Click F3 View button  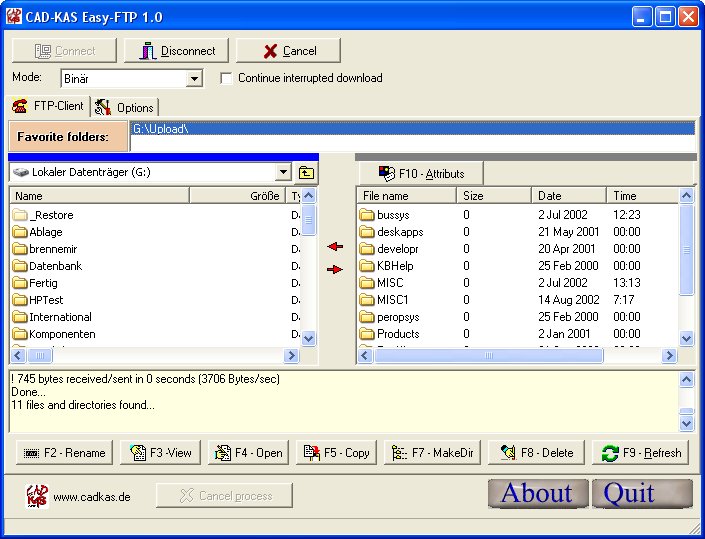click(156, 453)
